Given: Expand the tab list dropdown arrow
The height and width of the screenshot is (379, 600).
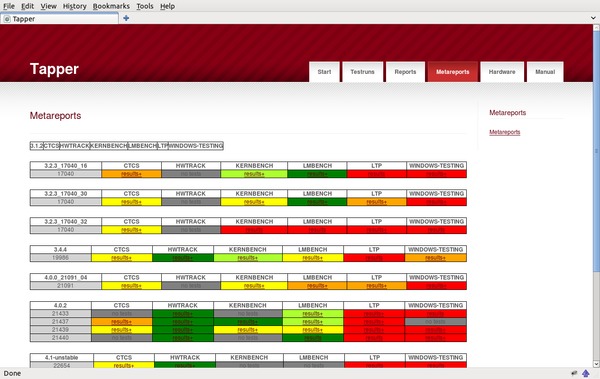Looking at the screenshot, I should [x=593, y=18].
